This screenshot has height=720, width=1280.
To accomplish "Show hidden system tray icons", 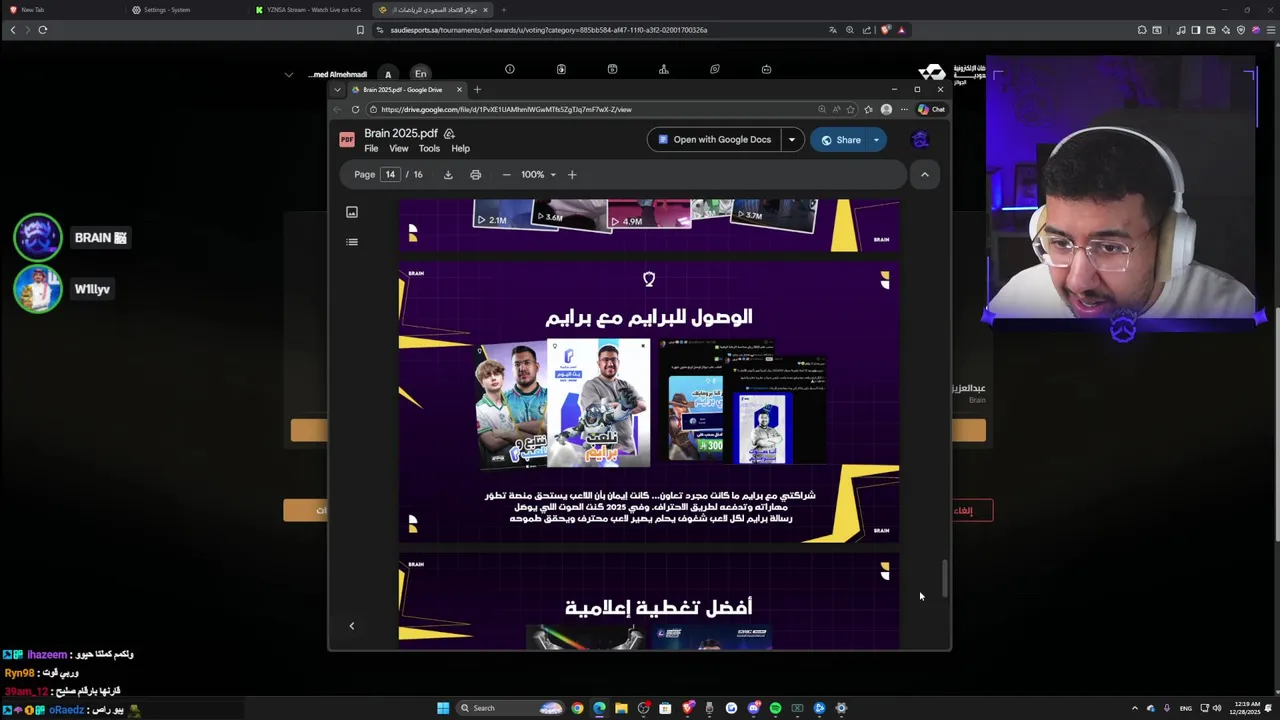I will pyautogui.click(x=1134, y=708).
